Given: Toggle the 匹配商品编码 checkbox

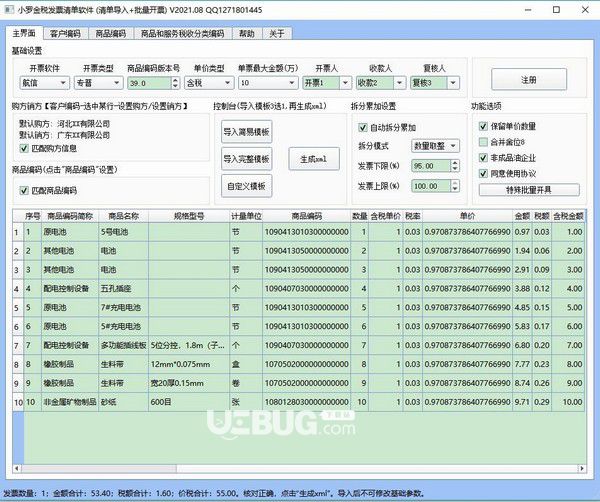Looking at the screenshot, I should click(x=24, y=191).
